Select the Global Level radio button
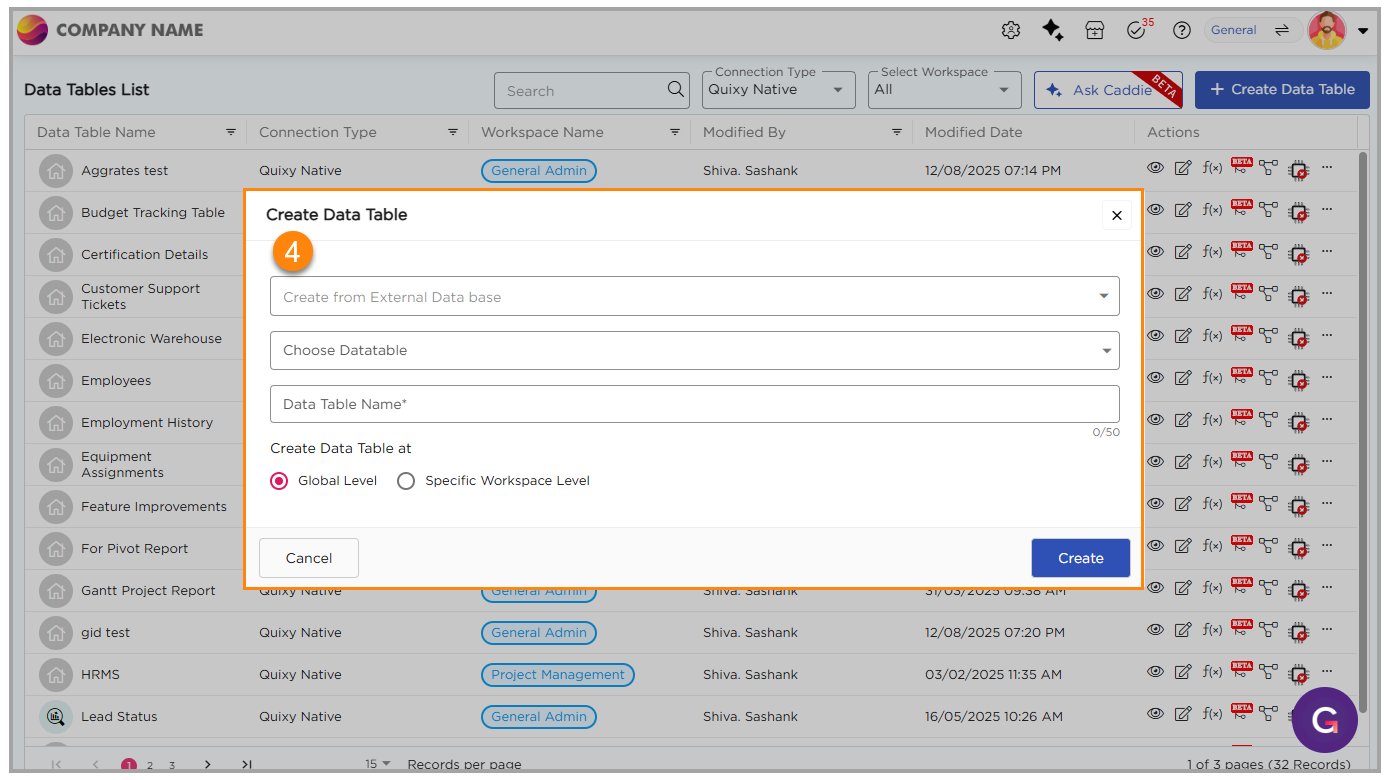 (x=279, y=481)
